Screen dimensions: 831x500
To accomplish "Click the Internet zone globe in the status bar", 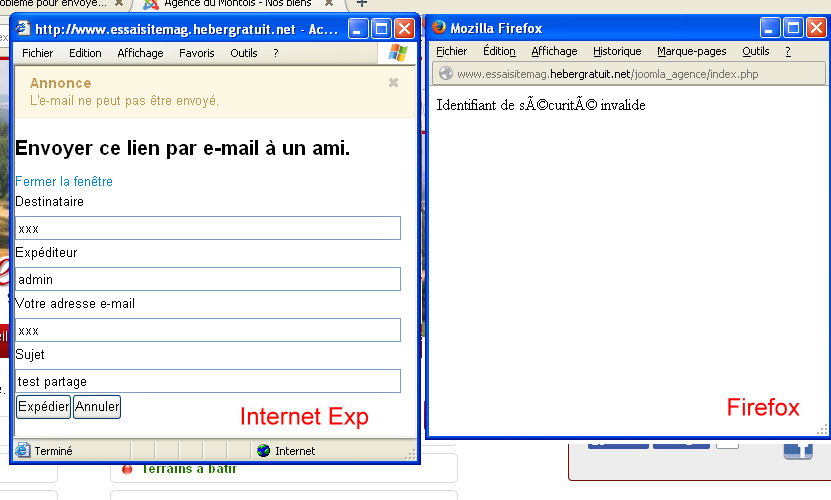I will tap(263, 451).
